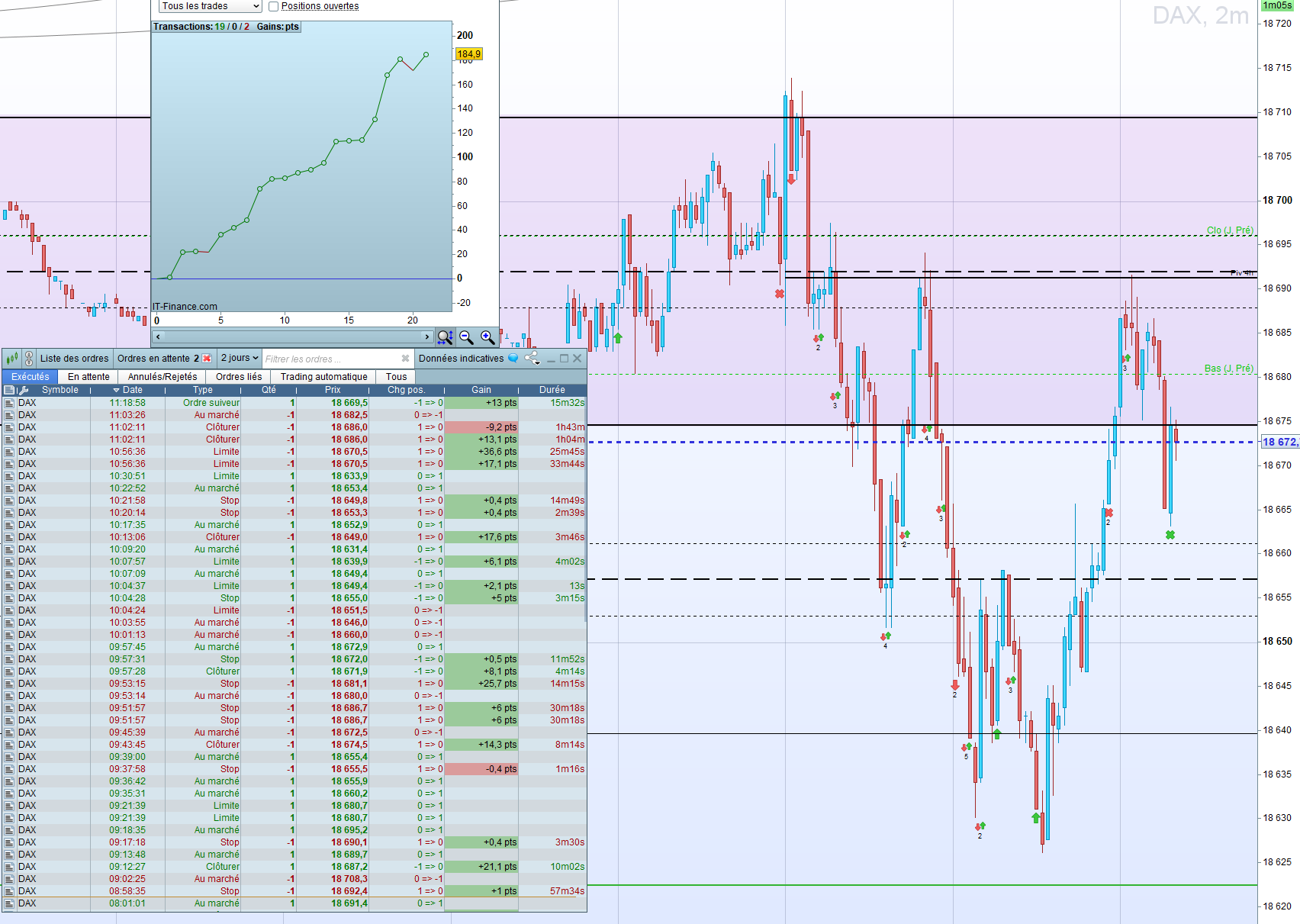Open the blue speech bubble info icon

(x=513, y=358)
